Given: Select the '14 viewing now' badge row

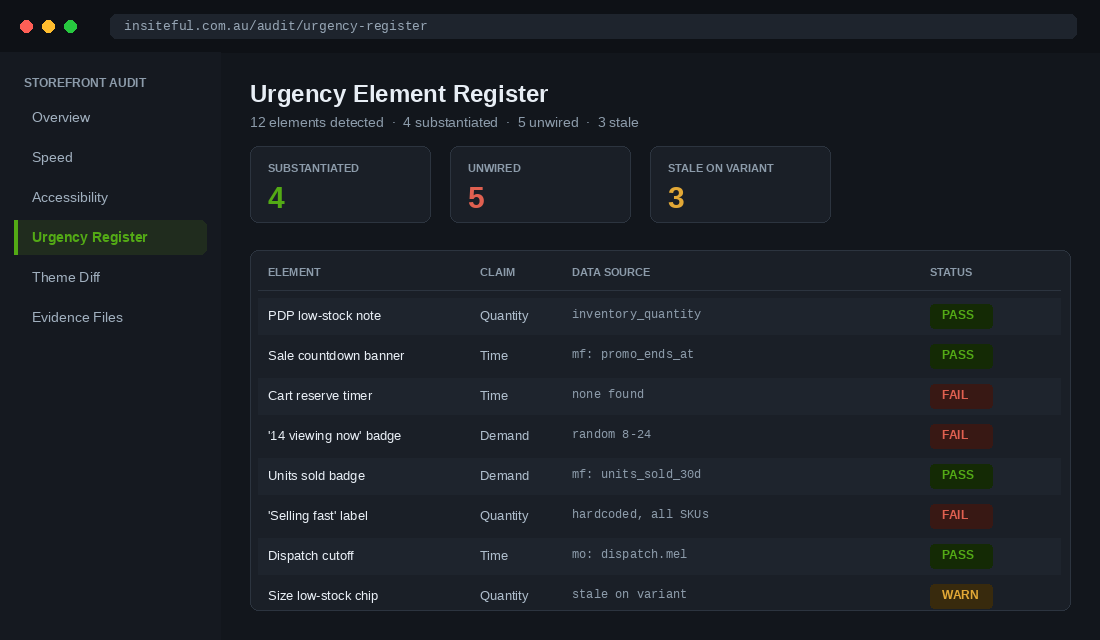Looking at the screenshot, I should pos(659,436).
